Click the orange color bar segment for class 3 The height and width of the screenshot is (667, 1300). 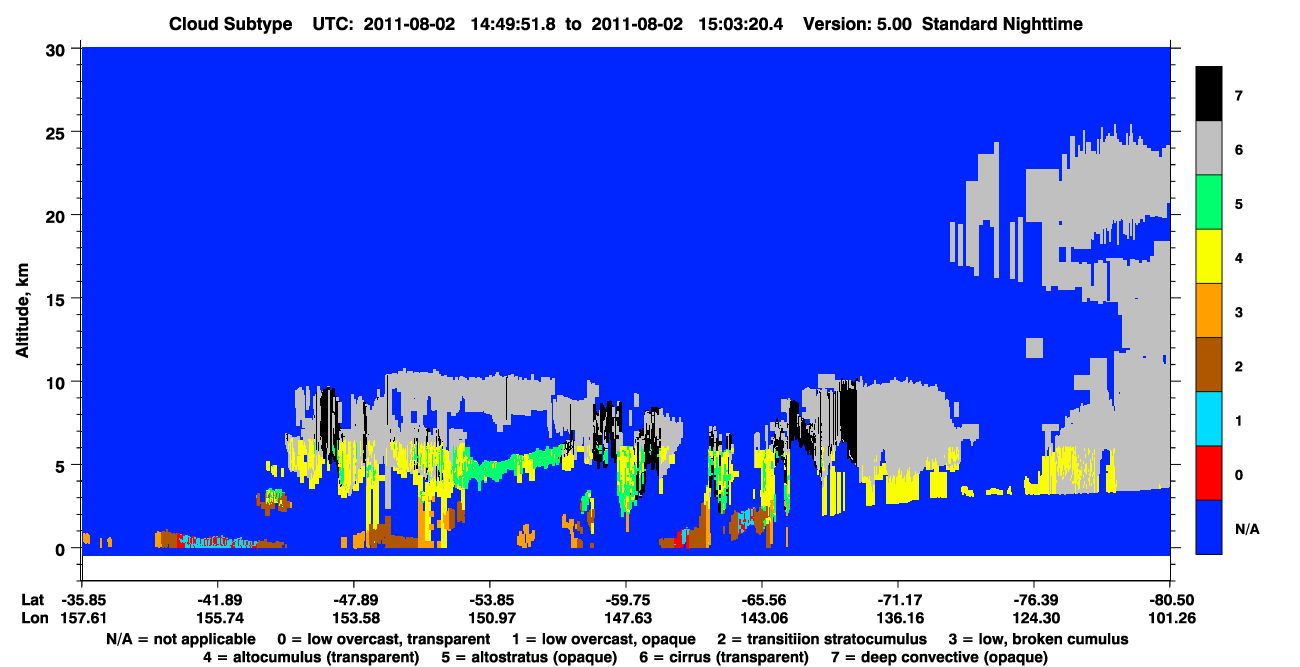pyautogui.click(x=1209, y=311)
